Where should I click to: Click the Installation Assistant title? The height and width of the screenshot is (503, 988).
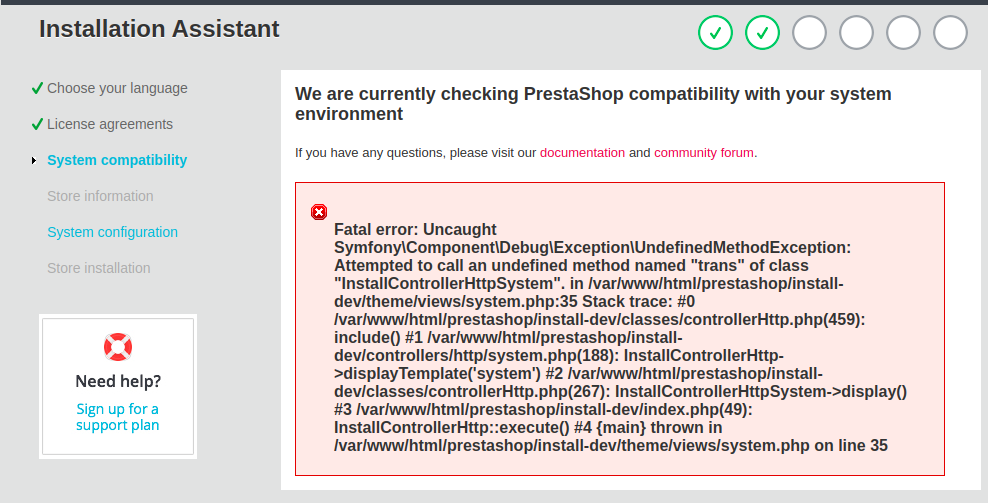tap(159, 29)
